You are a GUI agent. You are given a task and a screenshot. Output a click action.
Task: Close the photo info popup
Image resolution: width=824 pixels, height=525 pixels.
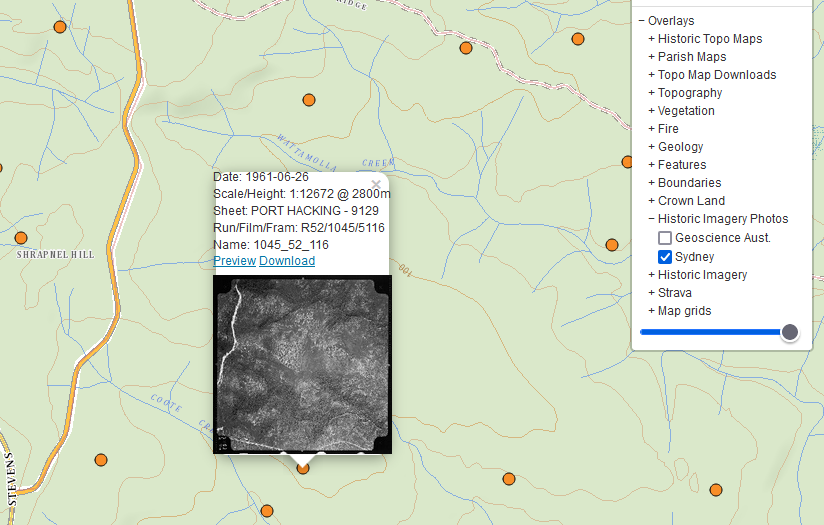[376, 184]
